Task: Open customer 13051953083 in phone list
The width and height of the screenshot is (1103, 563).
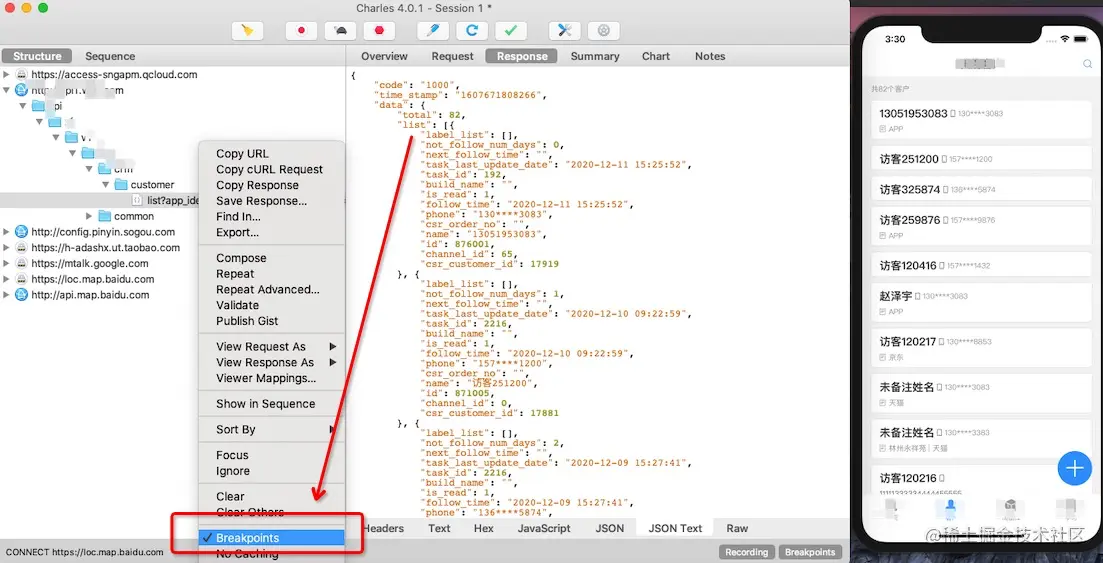Action: click(x=981, y=120)
